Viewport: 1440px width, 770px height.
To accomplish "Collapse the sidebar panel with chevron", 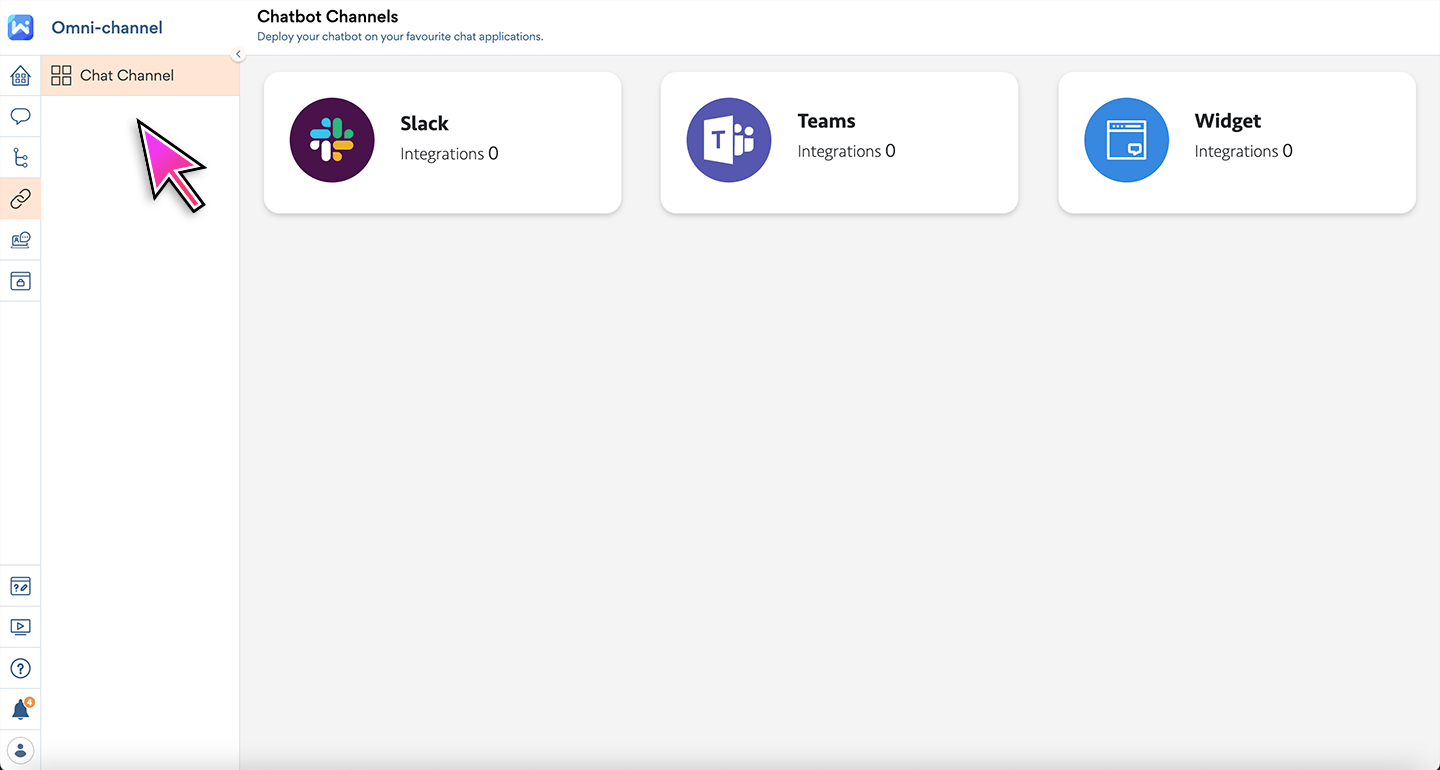I will 238,54.
